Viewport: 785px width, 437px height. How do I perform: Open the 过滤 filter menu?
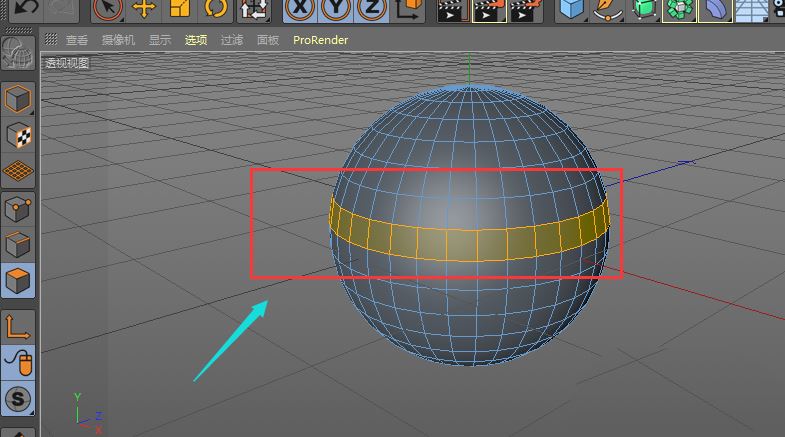(232, 40)
